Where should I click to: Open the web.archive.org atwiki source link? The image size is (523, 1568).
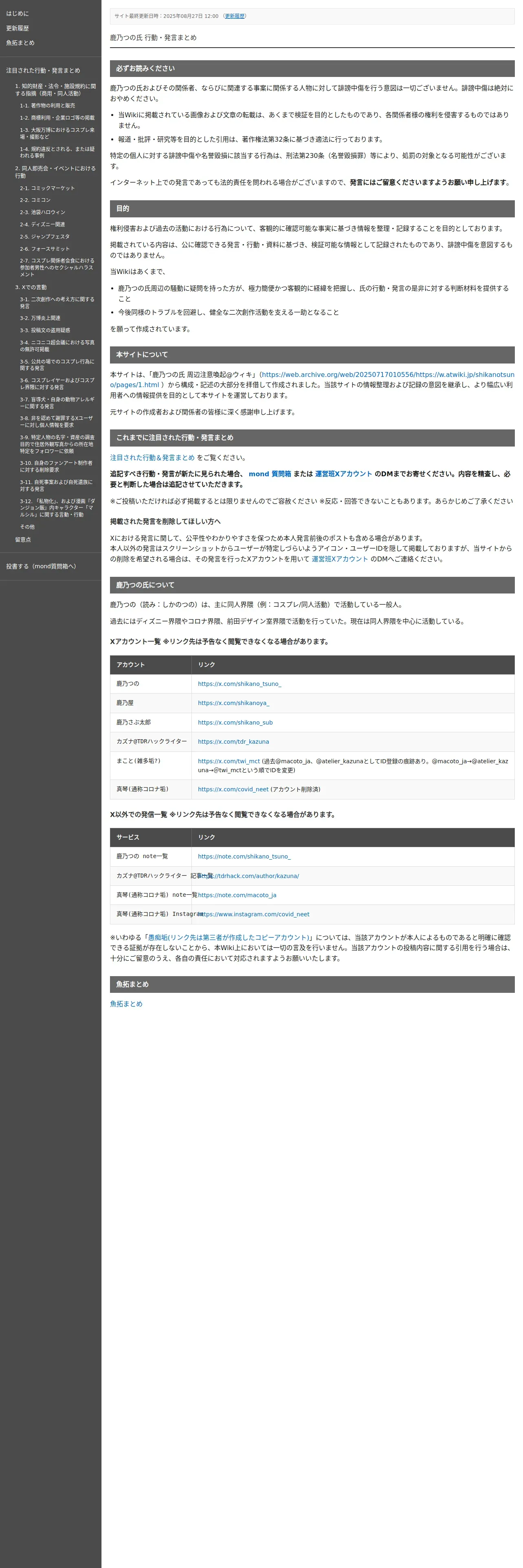(312, 379)
